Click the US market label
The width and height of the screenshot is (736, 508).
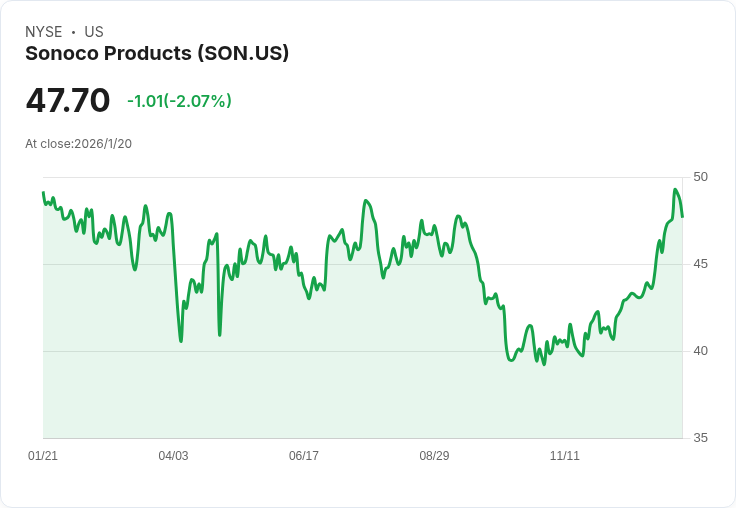tap(94, 32)
